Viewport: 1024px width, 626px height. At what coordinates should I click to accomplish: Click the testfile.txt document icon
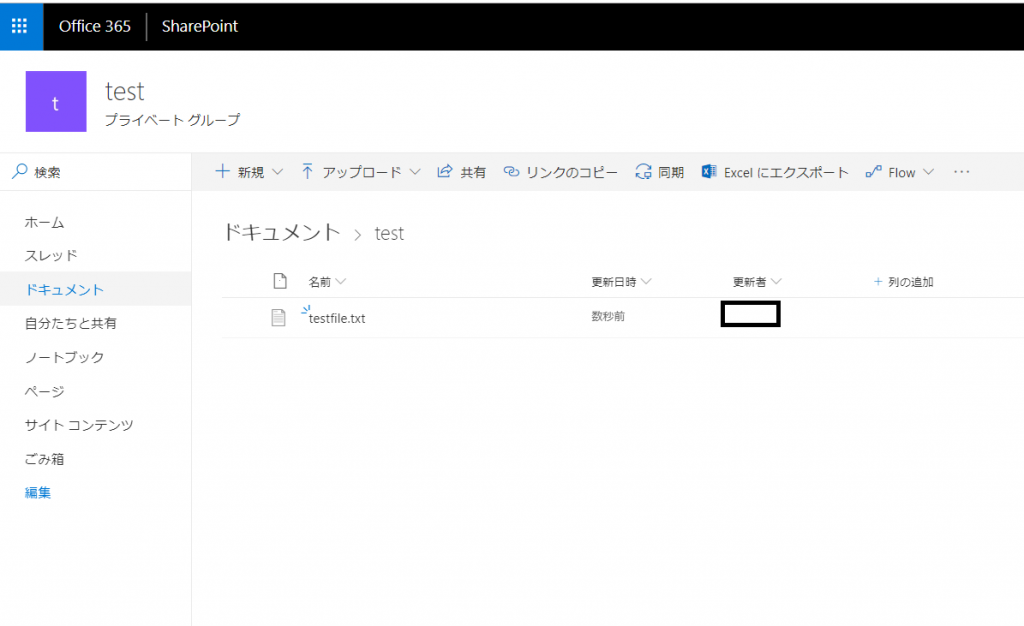tap(279, 317)
